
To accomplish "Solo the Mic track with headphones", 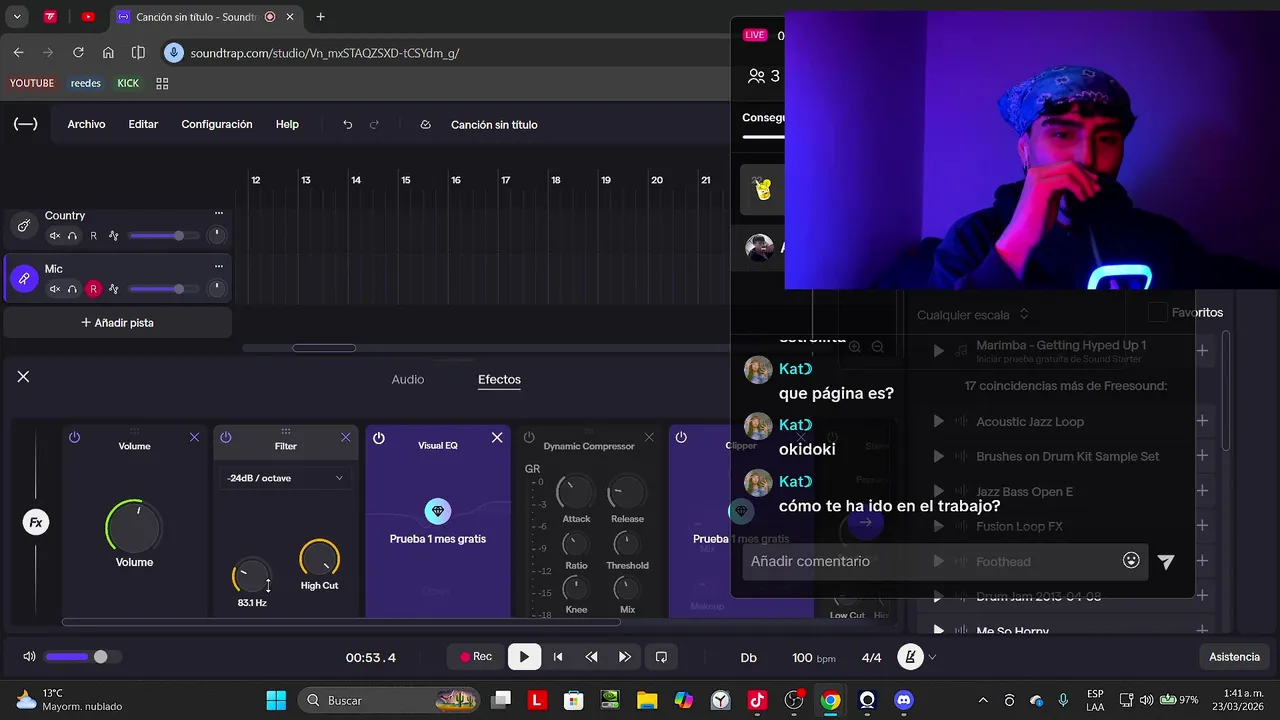I will (72, 289).
